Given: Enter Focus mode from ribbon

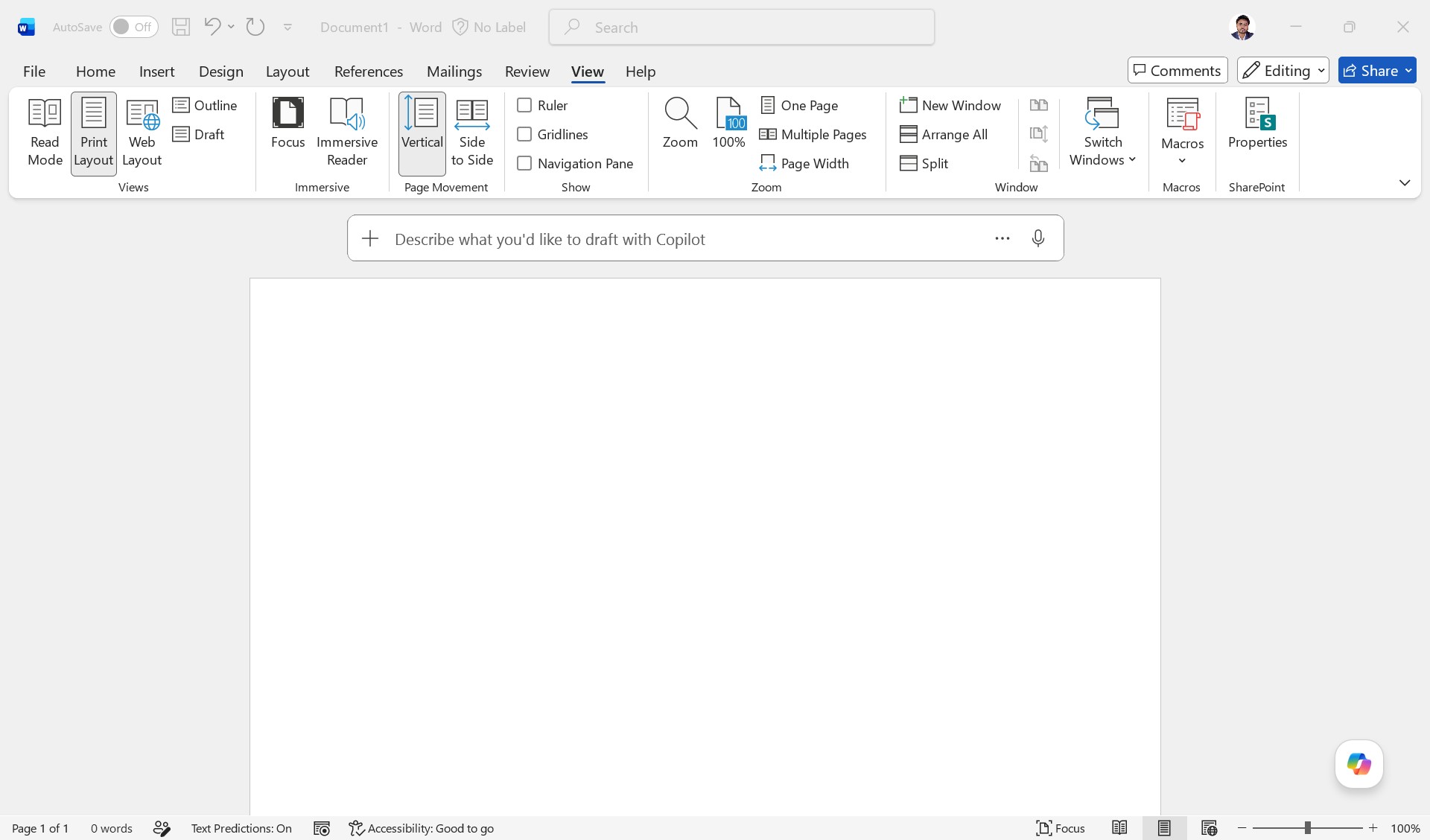Looking at the screenshot, I should click(x=287, y=124).
